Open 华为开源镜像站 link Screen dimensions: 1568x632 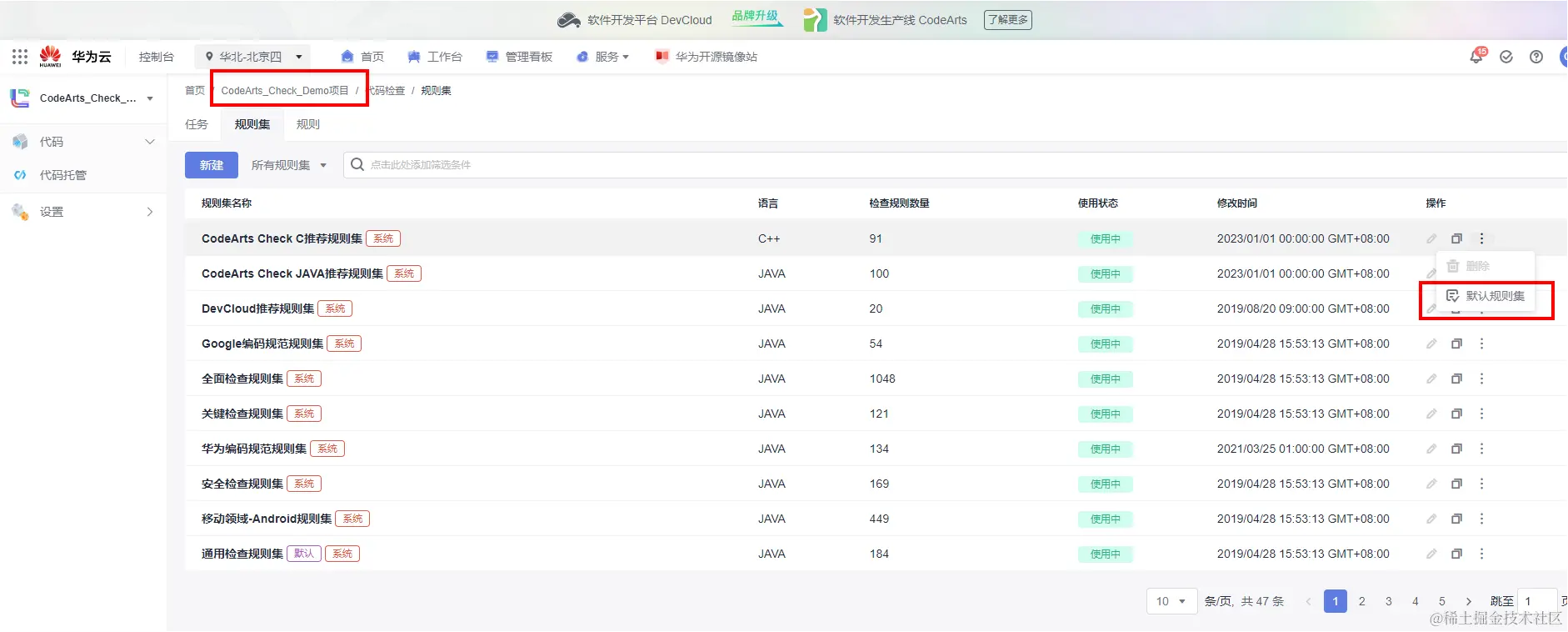707,57
